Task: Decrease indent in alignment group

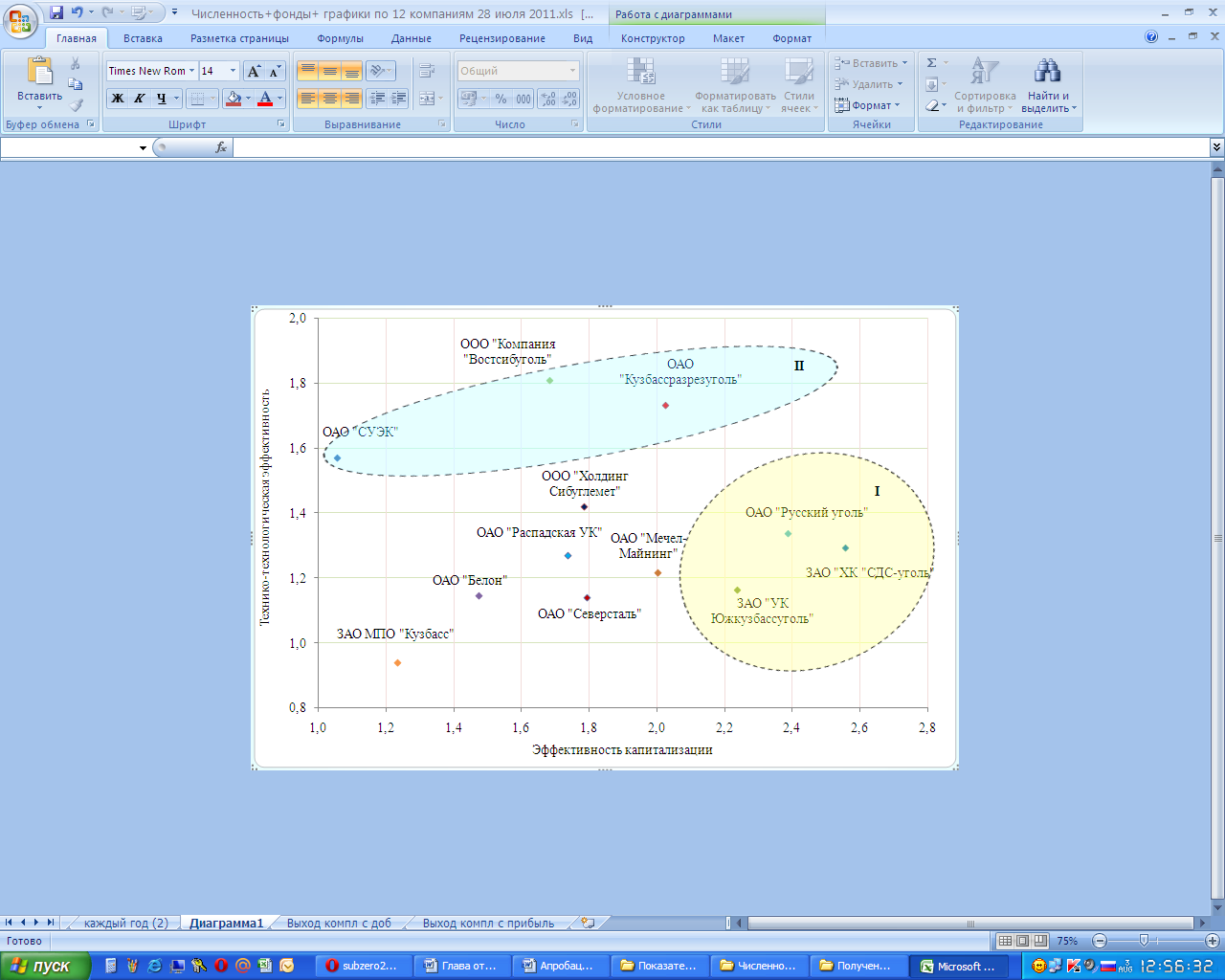Action: [x=377, y=98]
